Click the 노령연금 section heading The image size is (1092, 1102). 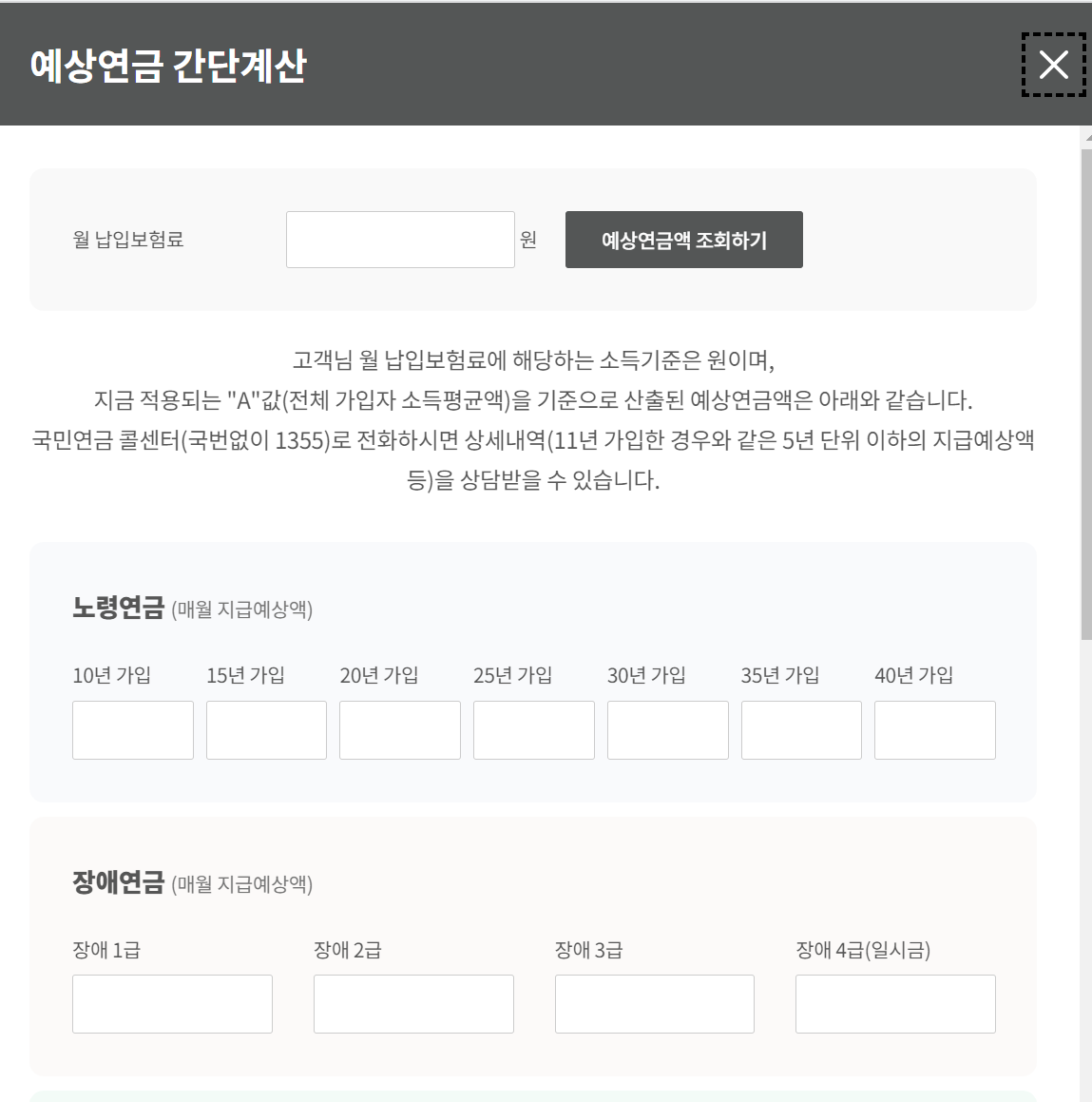pyautogui.click(x=118, y=608)
